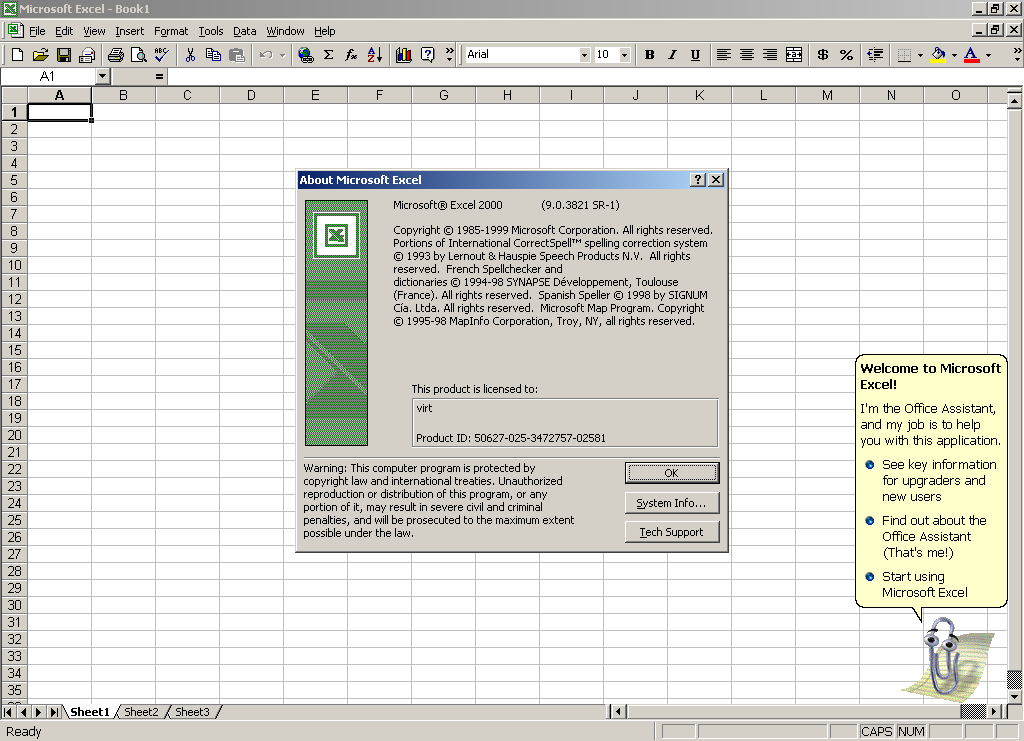1024x741 pixels.
Task: Open the Paste Function fx tool
Action: 351,55
